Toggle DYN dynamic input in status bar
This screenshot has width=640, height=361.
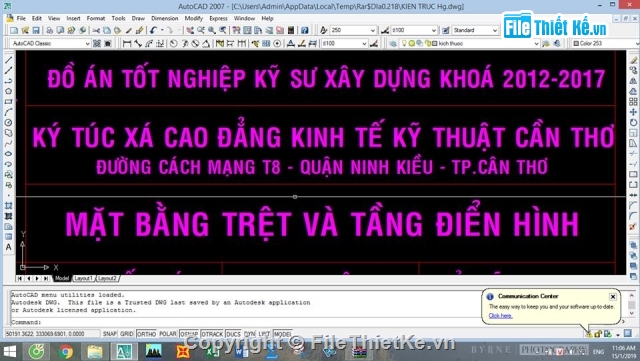coord(249,334)
